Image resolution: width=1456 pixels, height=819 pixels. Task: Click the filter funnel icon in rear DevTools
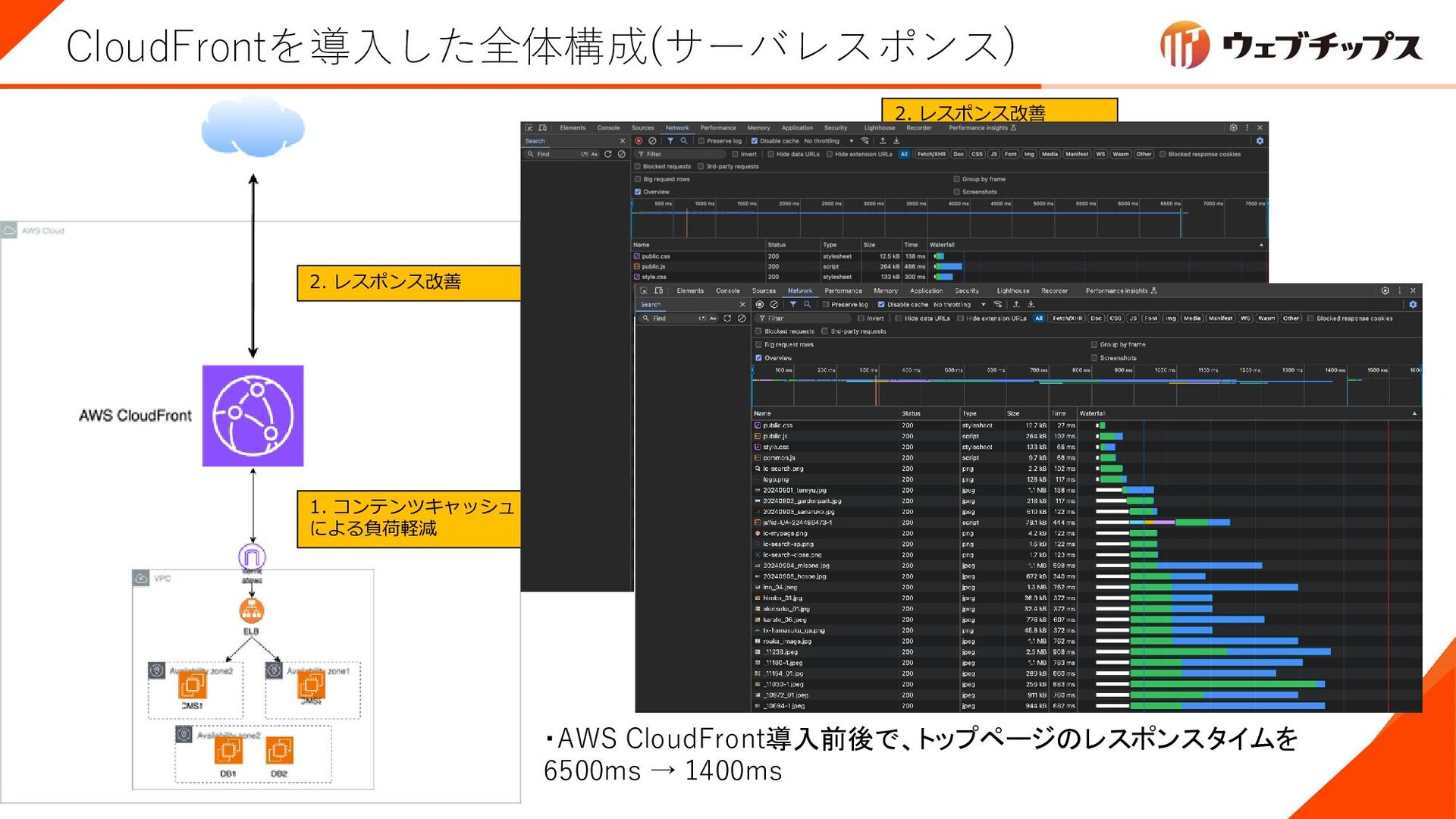coord(670,141)
